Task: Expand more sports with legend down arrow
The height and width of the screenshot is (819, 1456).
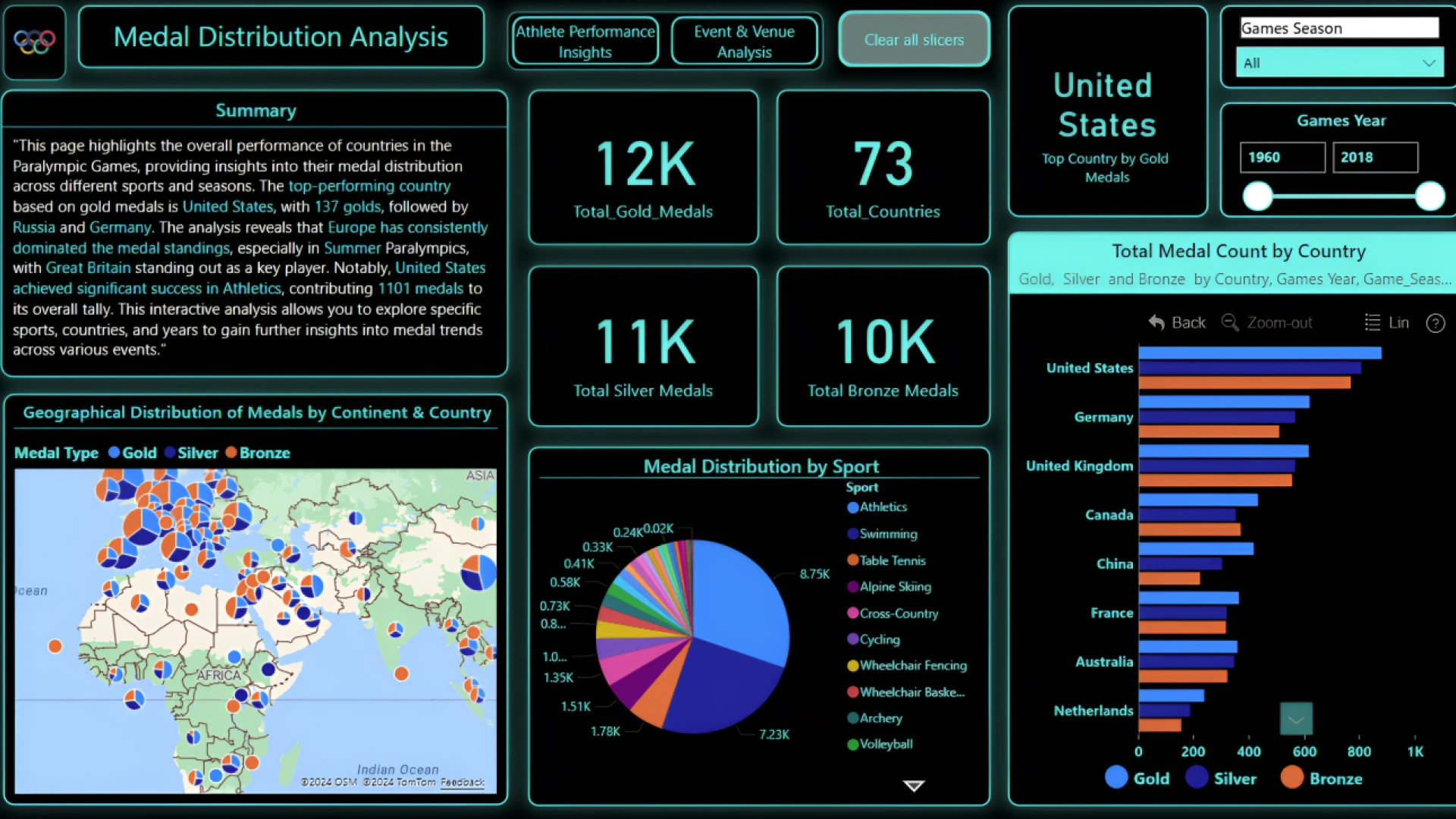Action: (x=913, y=786)
